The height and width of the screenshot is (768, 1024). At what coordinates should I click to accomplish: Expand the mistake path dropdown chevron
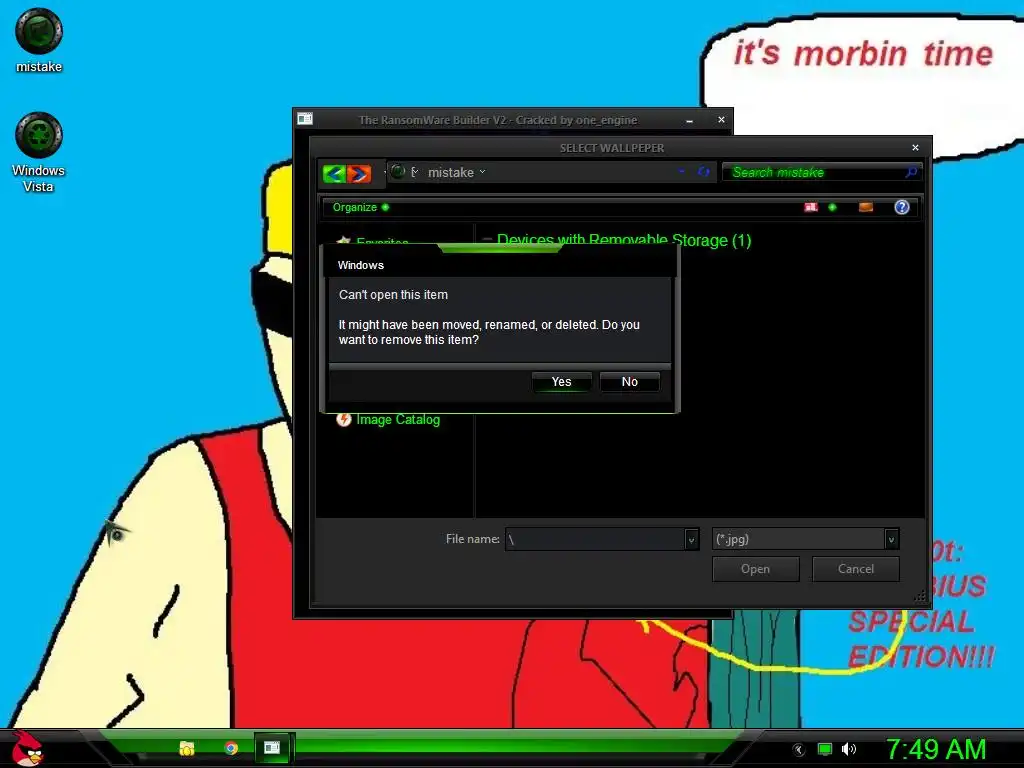click(483, 172)
